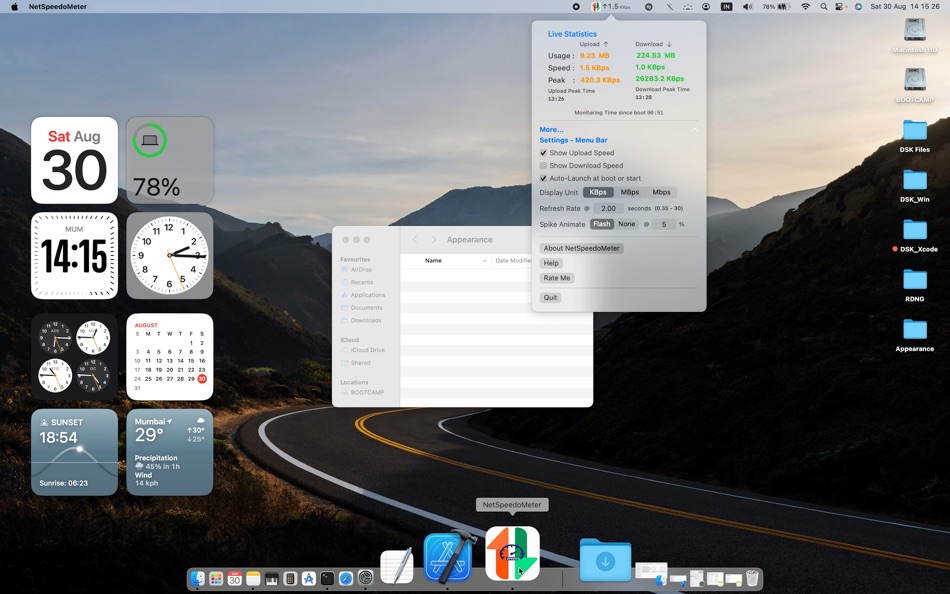Enable Show Download Speed
950x594 pixels.
pyautogui.click(x=542, y=165)
